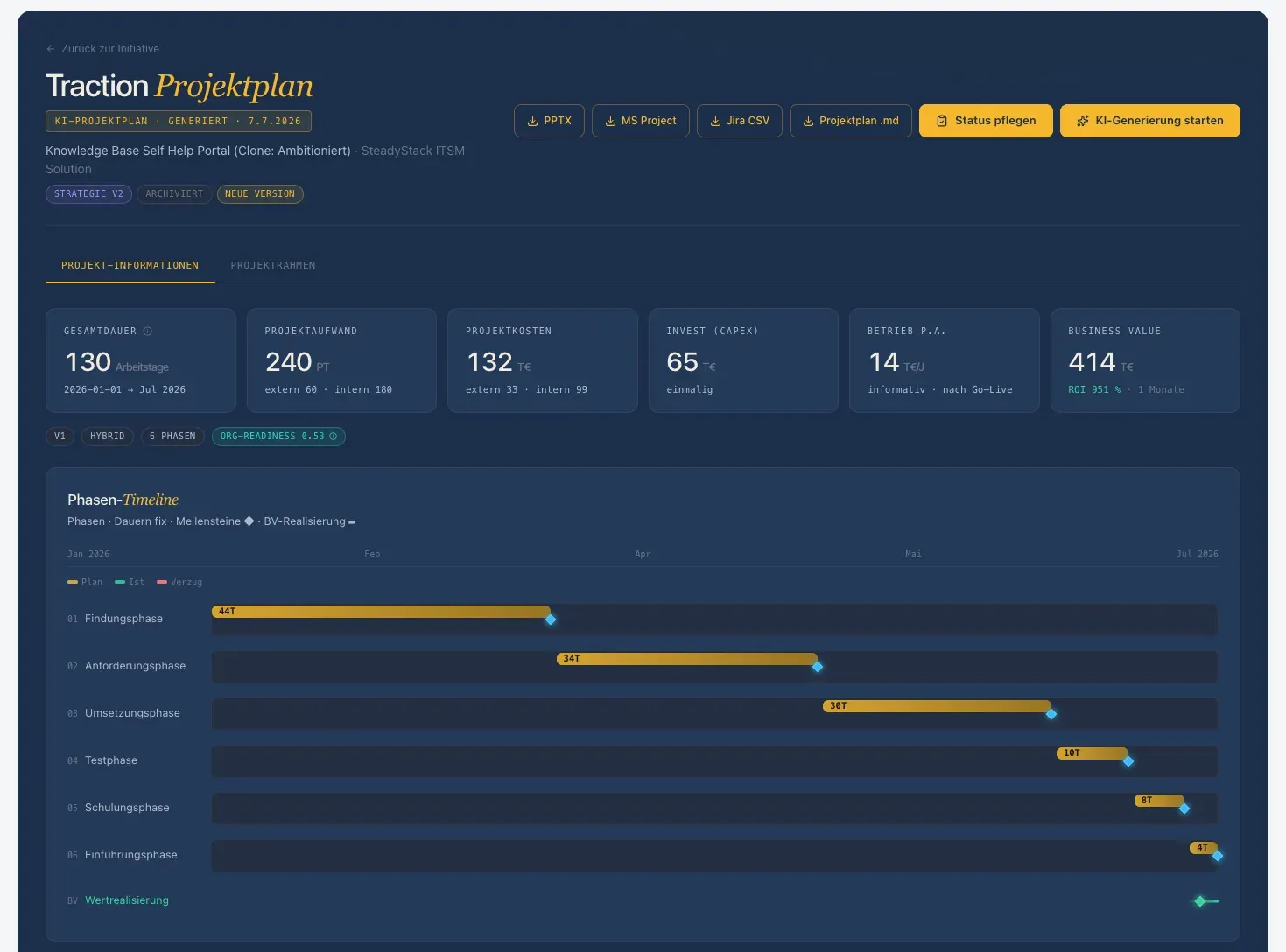Click the Strategie V2 badge

88,194
